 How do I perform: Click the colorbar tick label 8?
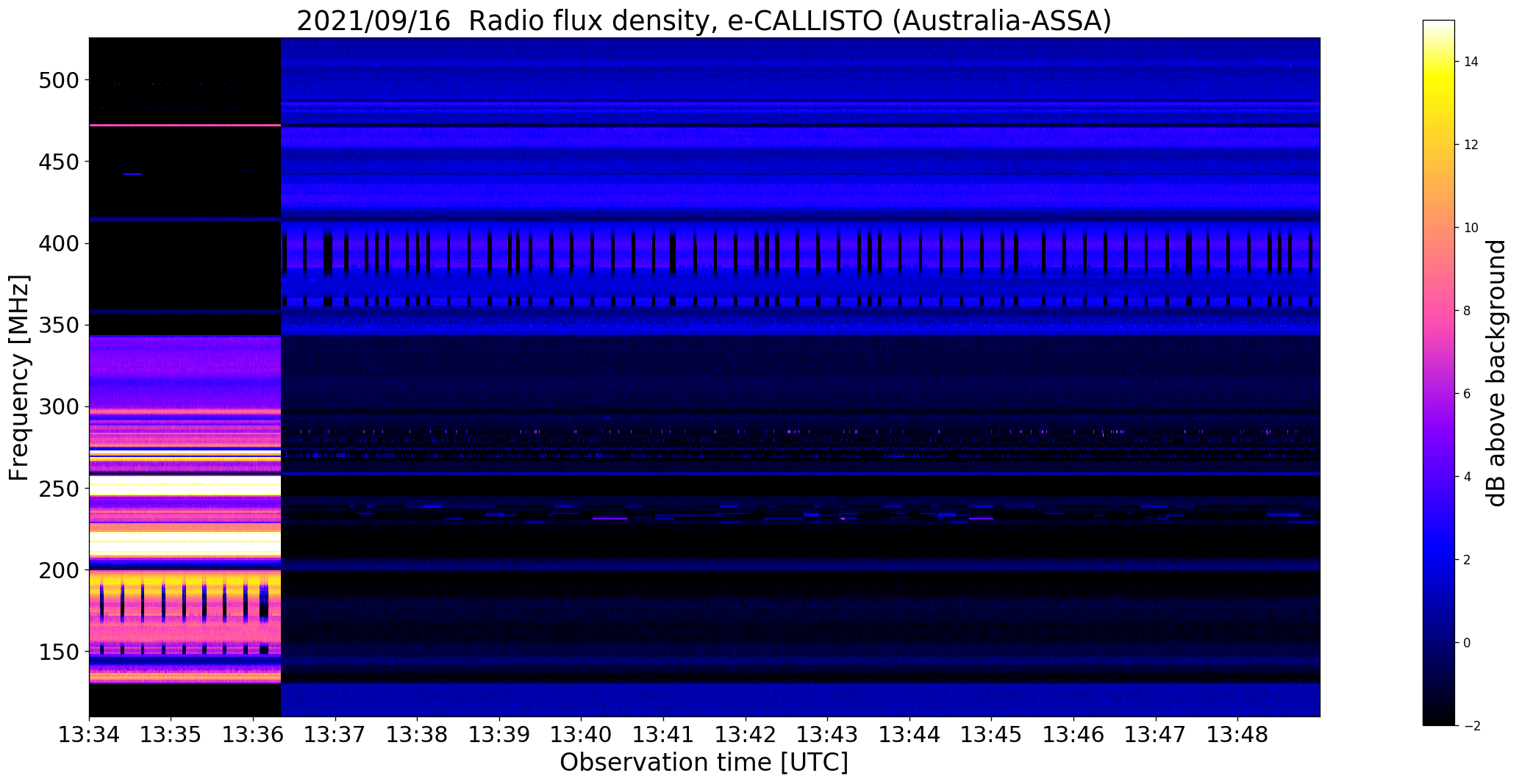[x=1468, y=311]
